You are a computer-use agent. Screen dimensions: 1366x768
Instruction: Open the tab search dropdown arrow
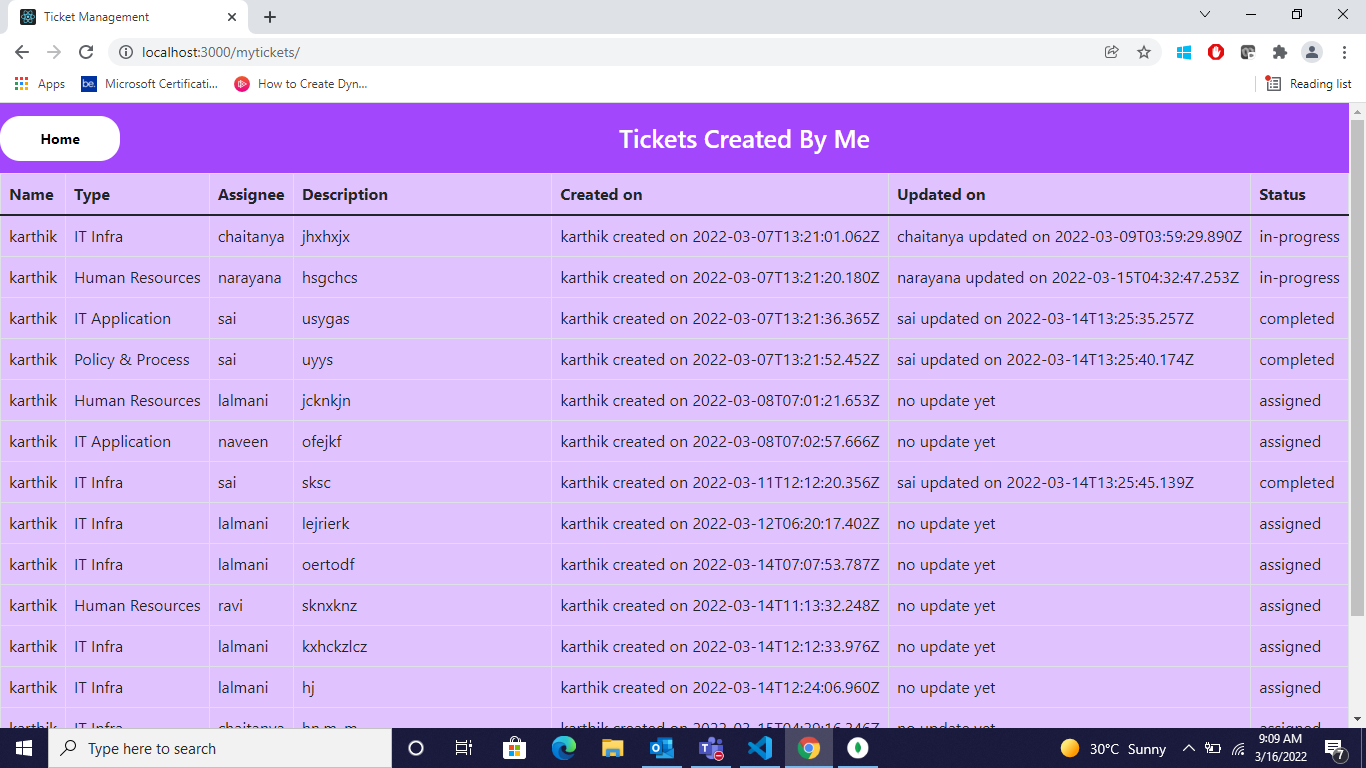pos(1205,15)
